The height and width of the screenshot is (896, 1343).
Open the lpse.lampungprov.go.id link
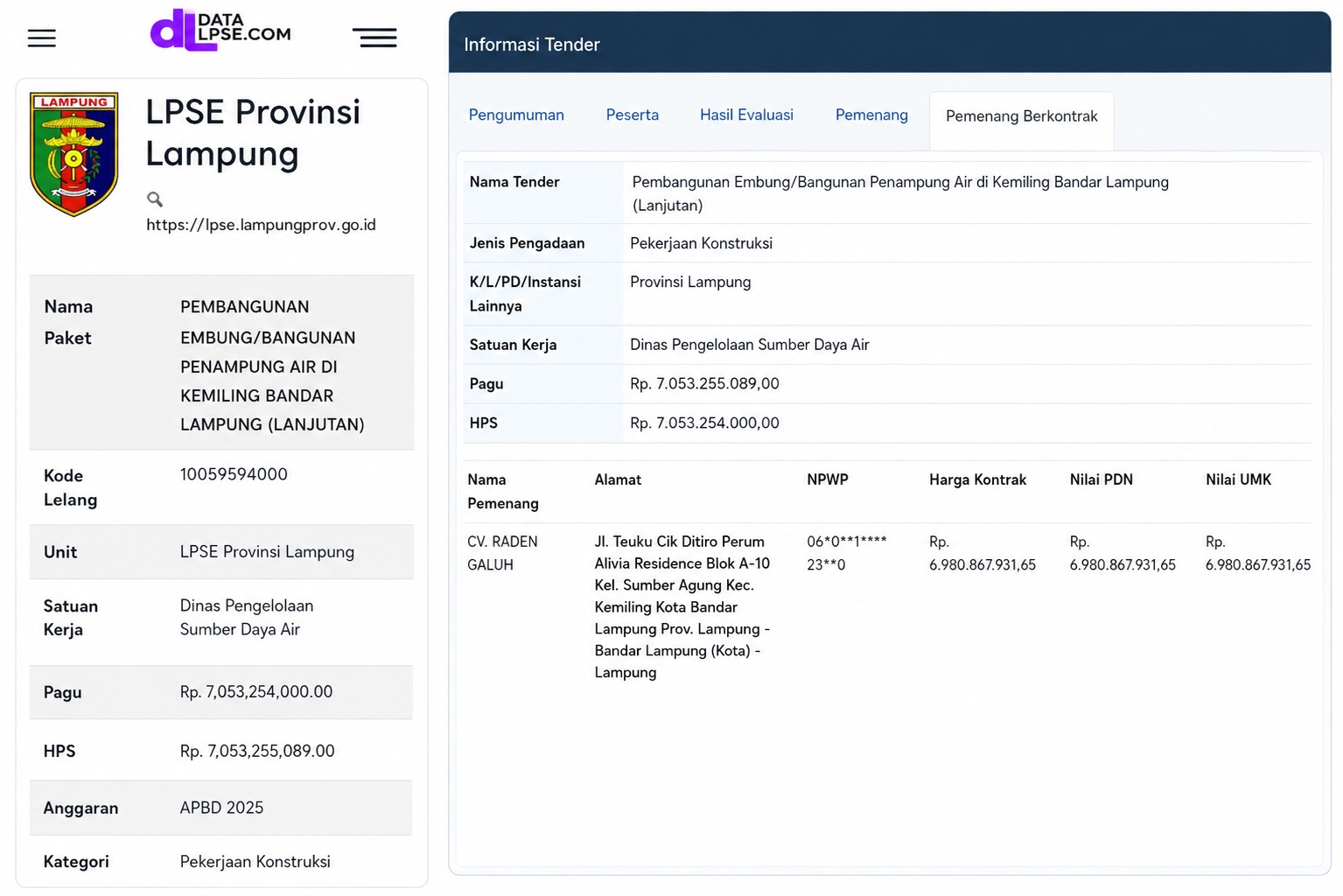(x=261, y=225)
